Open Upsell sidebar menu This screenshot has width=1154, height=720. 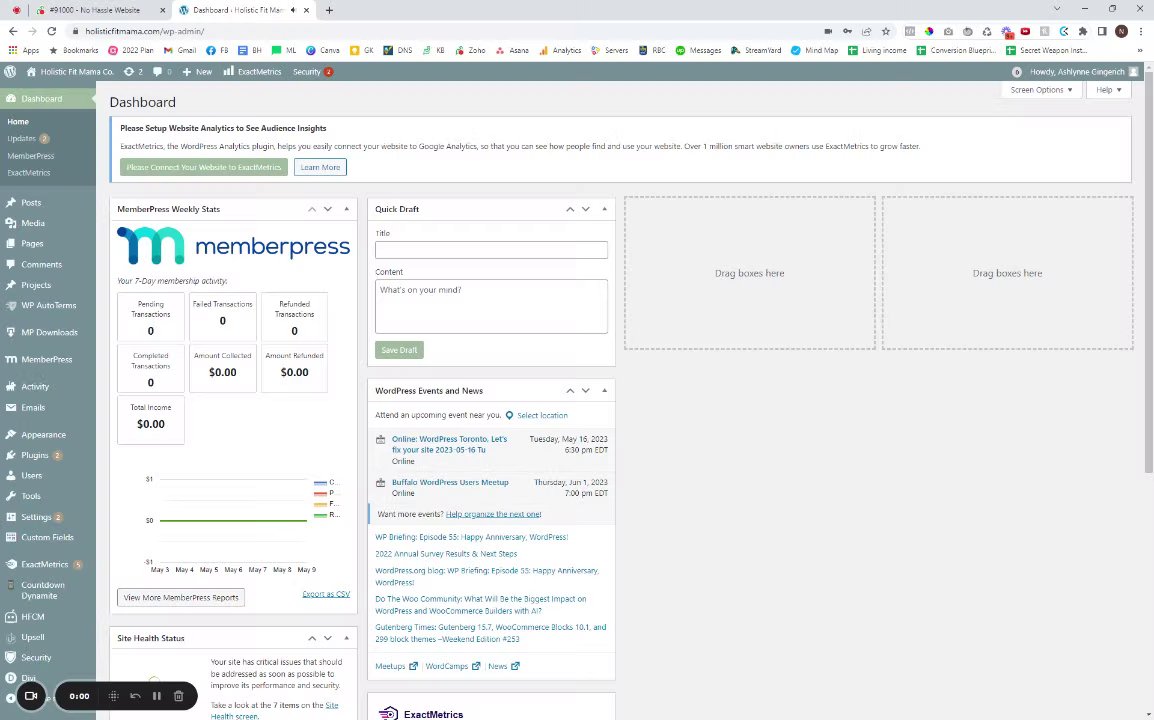(x=32, y=638)
